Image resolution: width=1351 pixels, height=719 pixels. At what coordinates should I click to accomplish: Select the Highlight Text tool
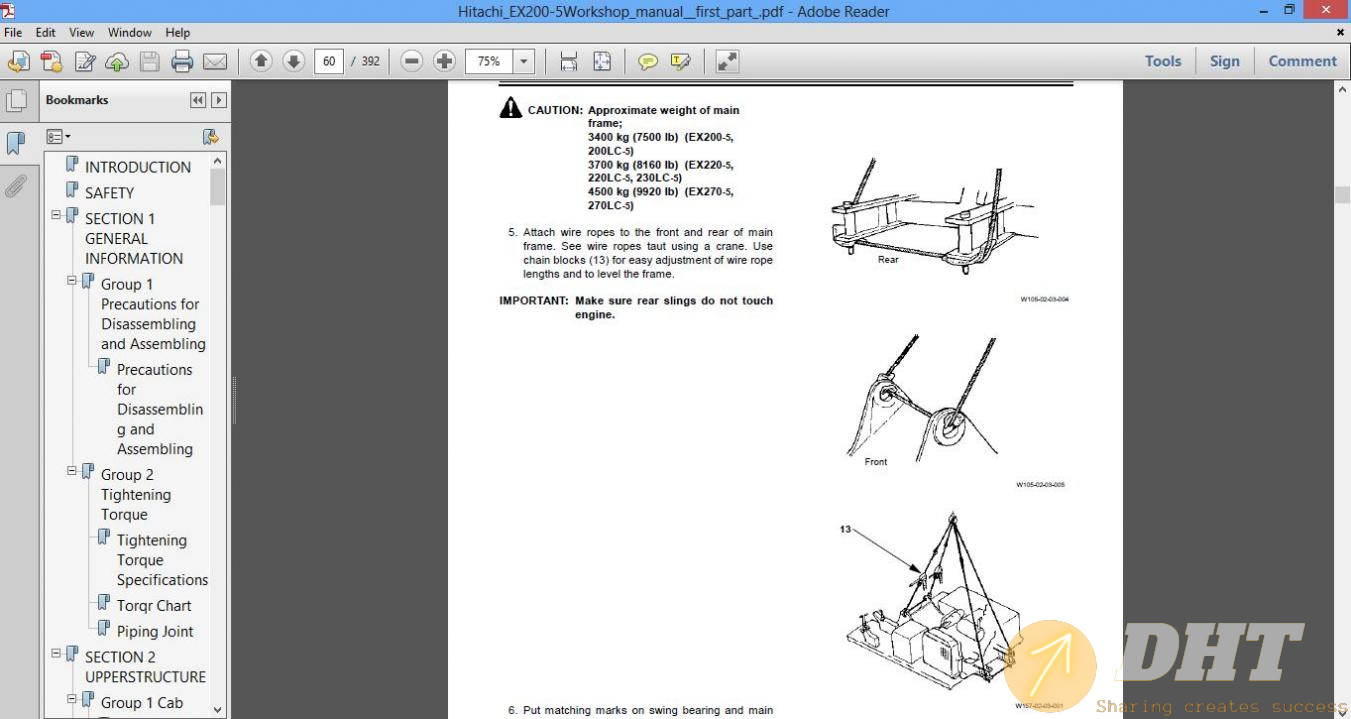tap(681, 62)
